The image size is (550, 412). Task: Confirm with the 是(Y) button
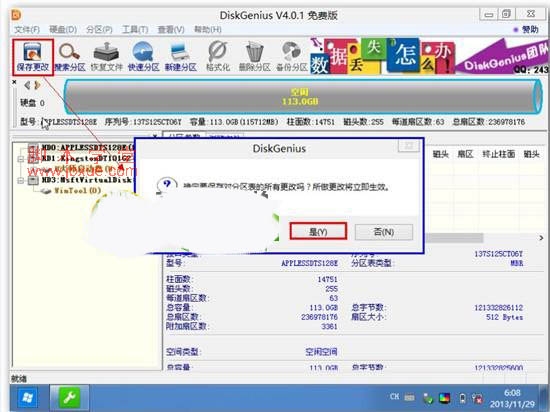point(318,231)
